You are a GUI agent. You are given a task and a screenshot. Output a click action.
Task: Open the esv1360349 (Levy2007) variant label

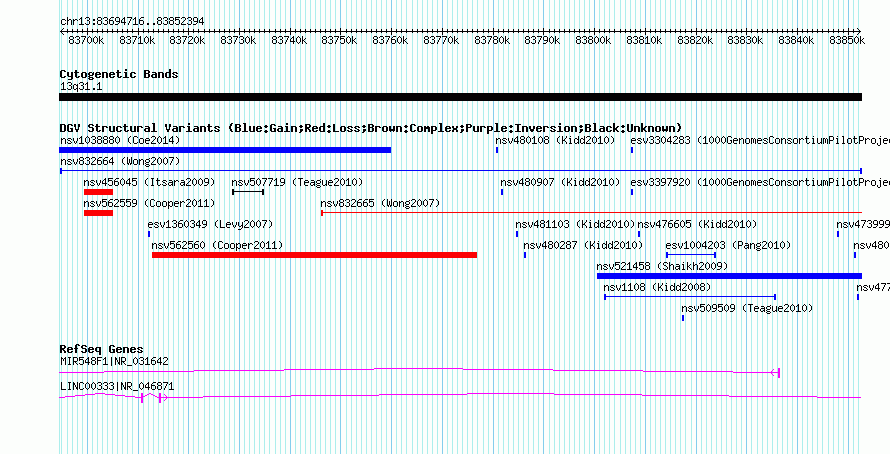tap(210, 224)
